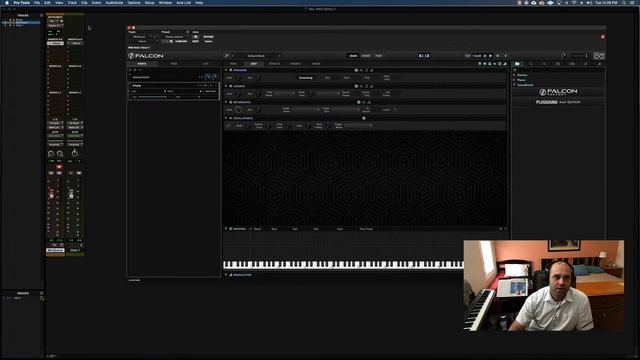Click the part volume knob beside Default Multi
The image size is (640, 360).
[207, 77]
